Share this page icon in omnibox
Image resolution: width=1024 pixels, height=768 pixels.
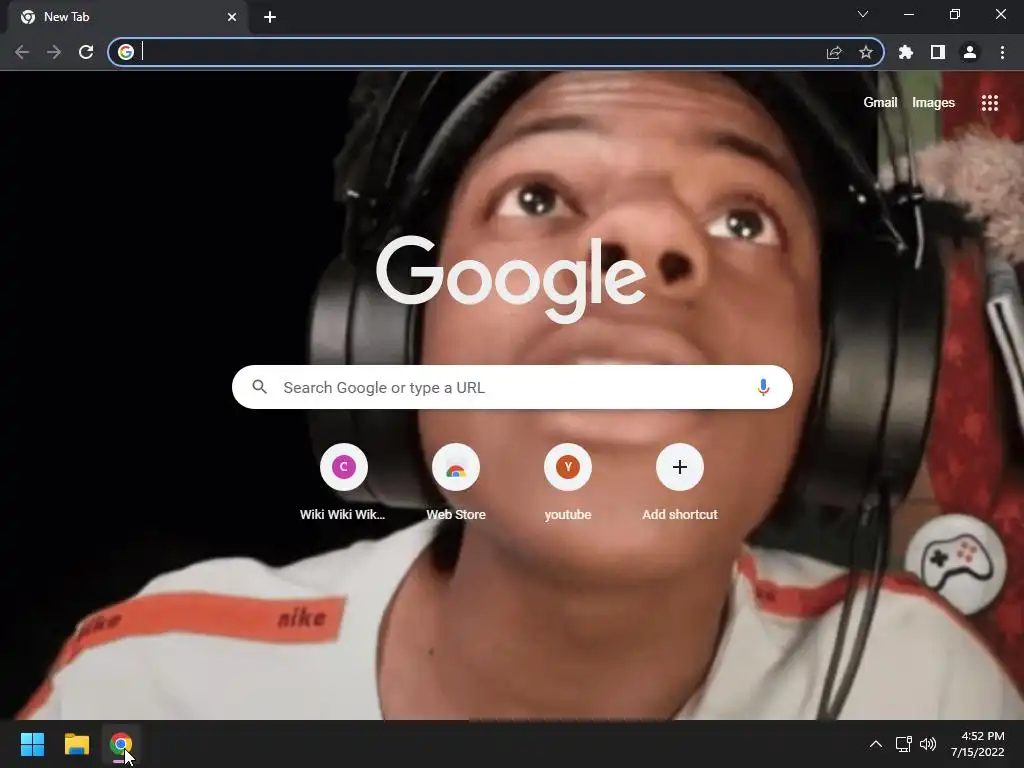(x=834, y=52)
